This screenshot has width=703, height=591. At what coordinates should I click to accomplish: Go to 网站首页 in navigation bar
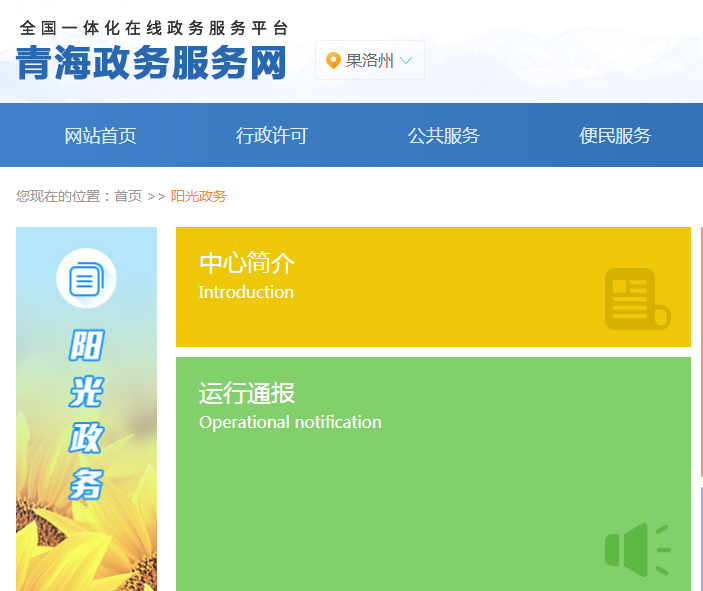pyautogui.click(x=100, y=135)
